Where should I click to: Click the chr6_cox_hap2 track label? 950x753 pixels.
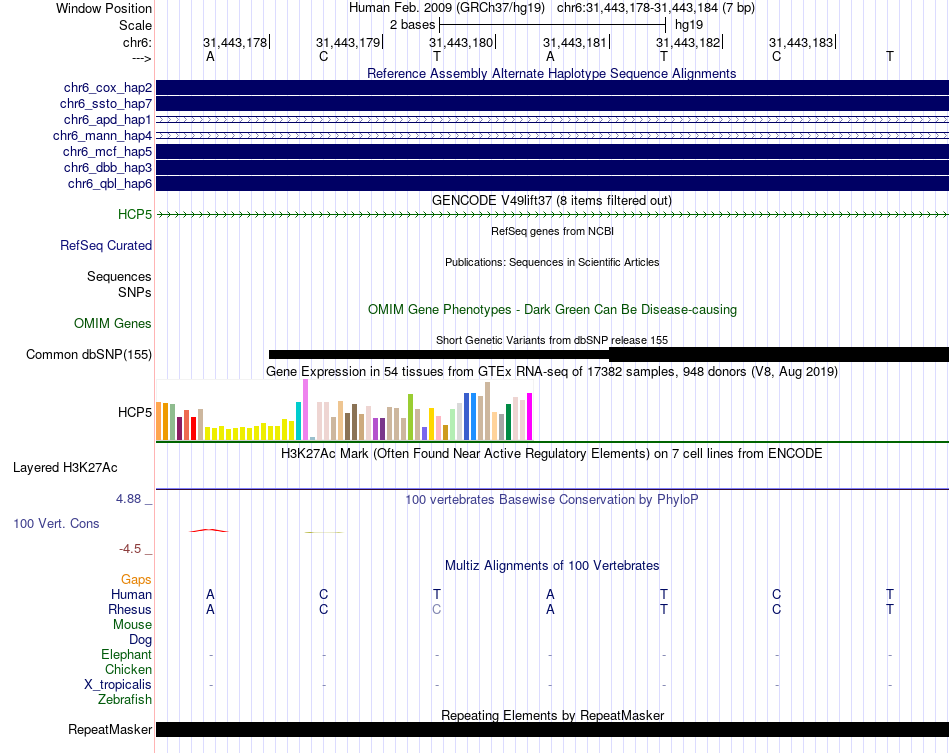click(x=108, y=88)
